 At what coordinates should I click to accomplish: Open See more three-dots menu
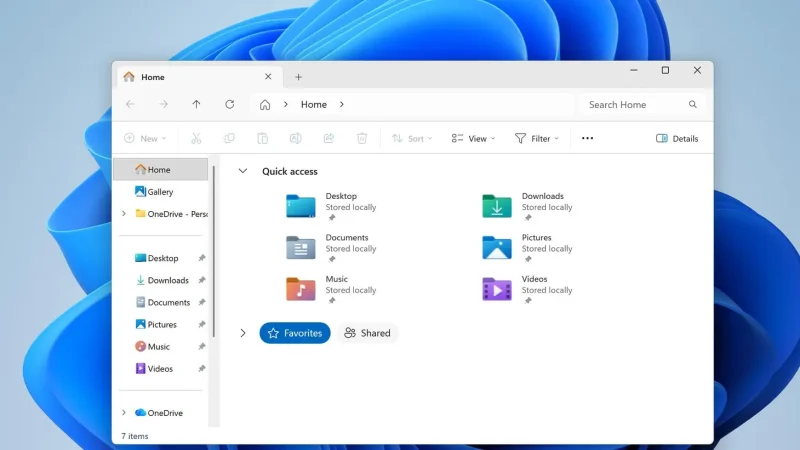click(x=587, y=138)
